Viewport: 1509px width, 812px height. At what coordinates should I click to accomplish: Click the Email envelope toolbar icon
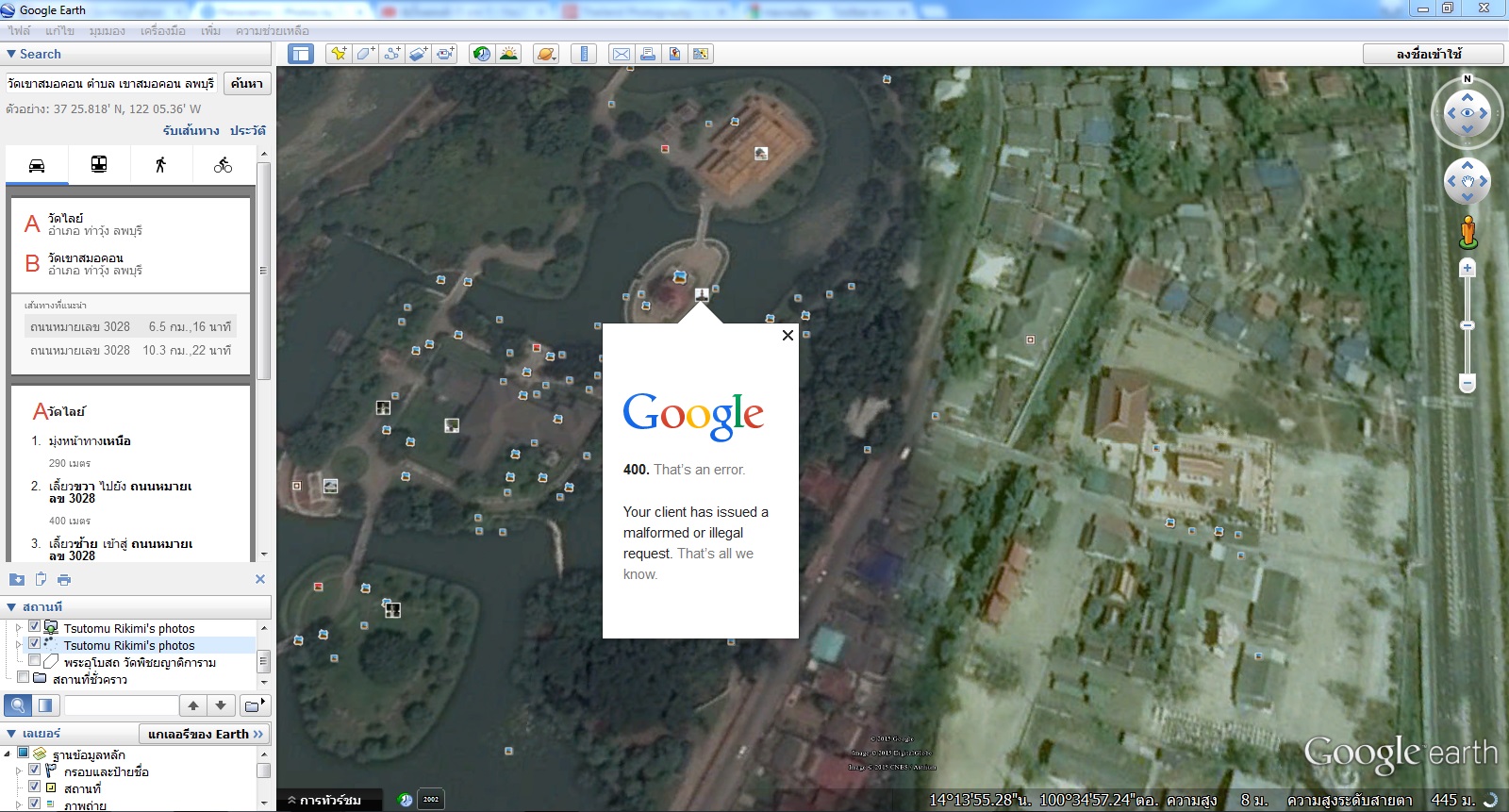click(x=621, y=54)
